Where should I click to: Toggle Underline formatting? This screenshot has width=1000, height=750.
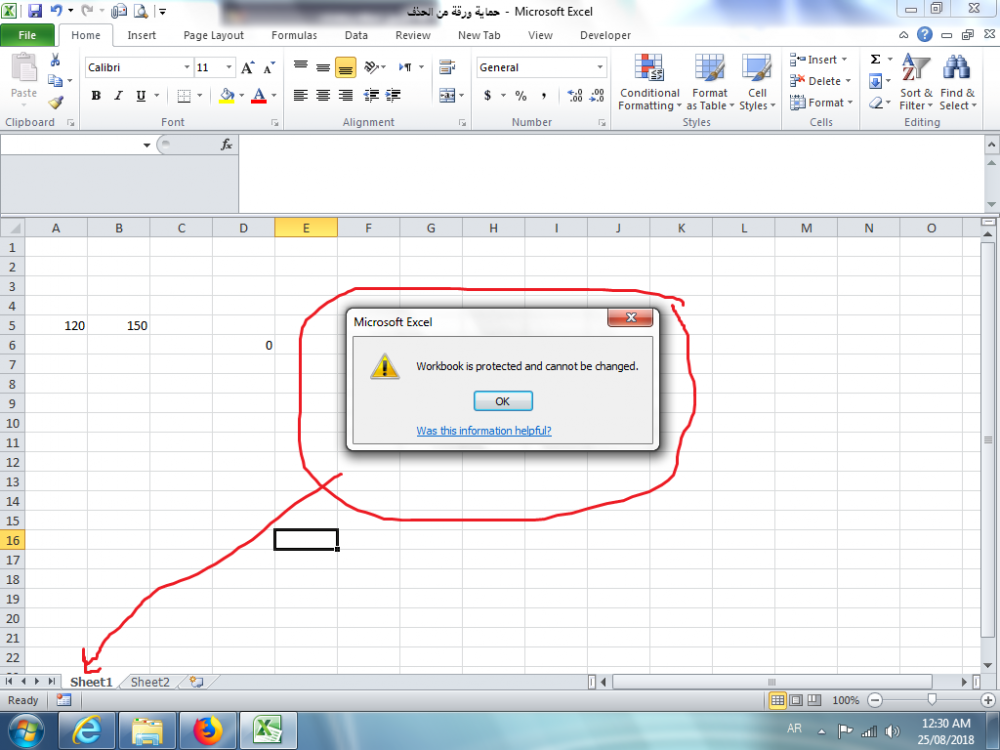[141, 96]
